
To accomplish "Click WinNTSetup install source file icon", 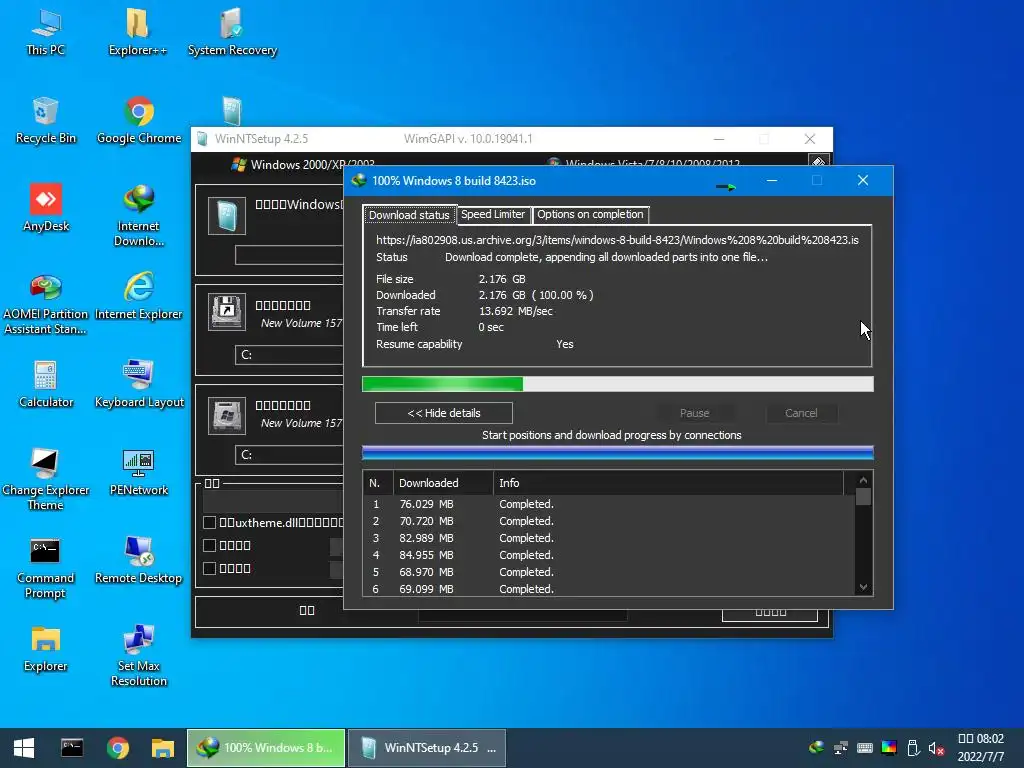I will (227, 216).
